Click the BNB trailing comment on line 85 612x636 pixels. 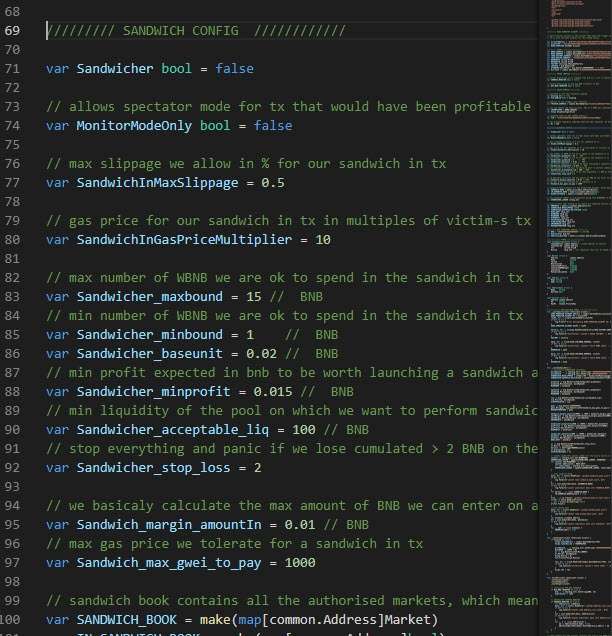pos(311,335)
